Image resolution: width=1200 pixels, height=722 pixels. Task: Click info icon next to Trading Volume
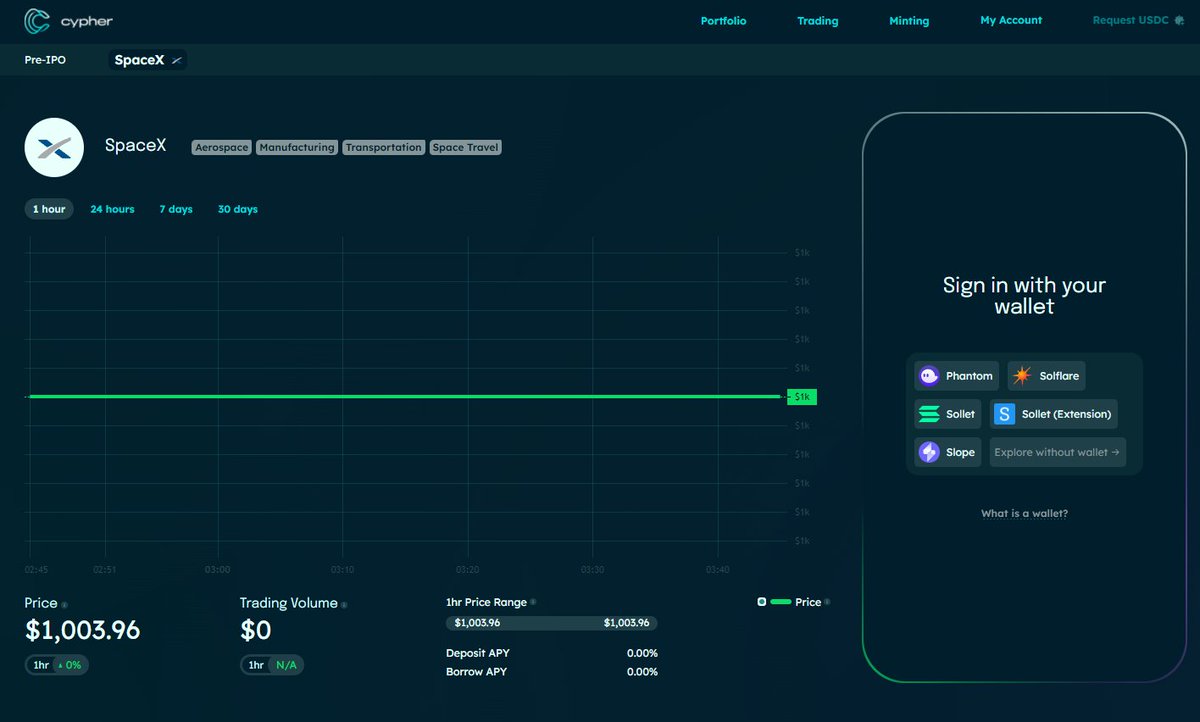click(x=344, y=604)
